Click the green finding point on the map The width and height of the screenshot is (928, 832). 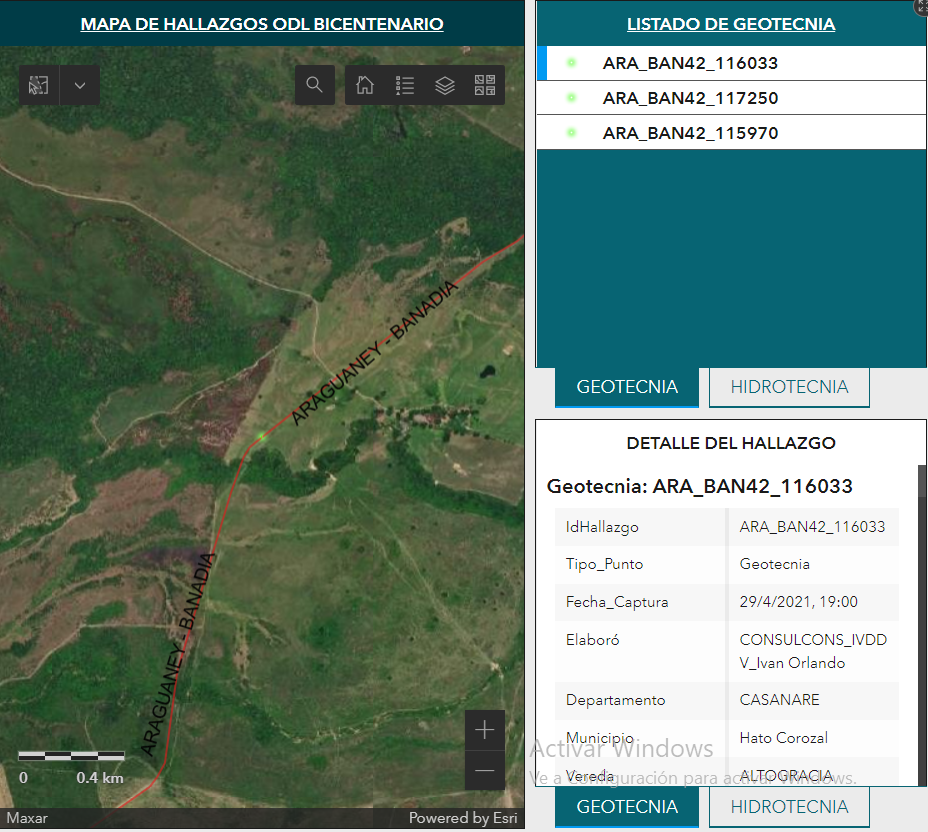pyautogui.click(x=262, y=436)
